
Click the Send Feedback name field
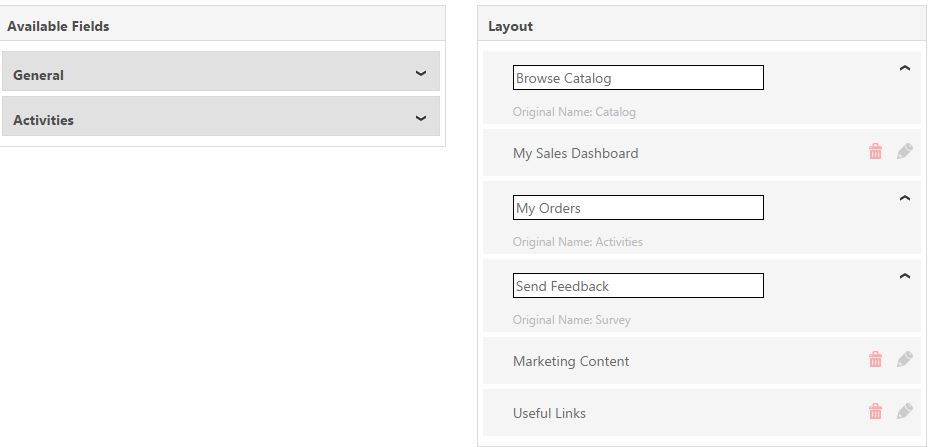pyautogui.click(x=638, y=286)
